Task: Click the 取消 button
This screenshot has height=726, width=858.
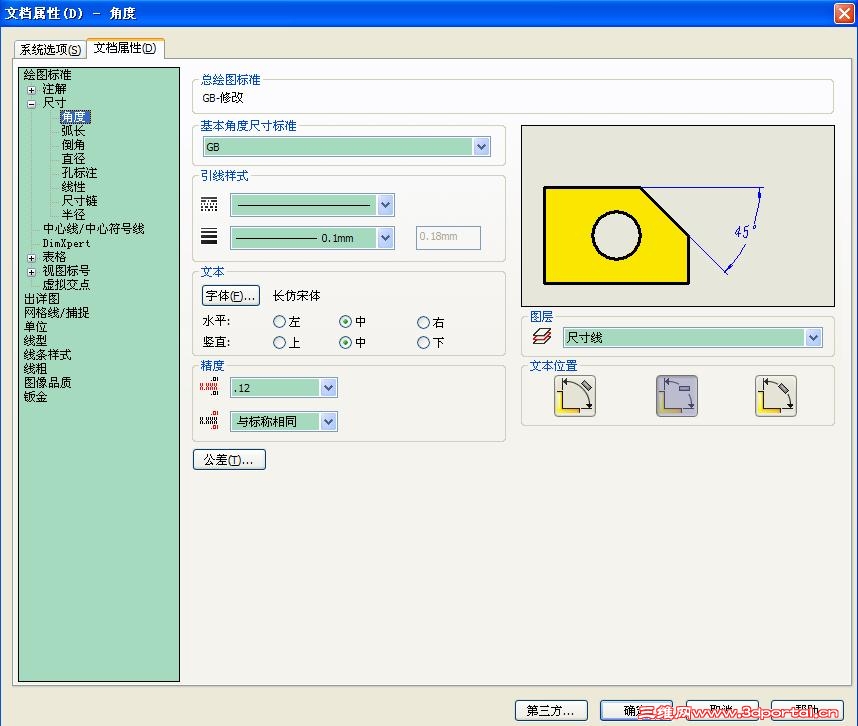Action: point(722,710)
